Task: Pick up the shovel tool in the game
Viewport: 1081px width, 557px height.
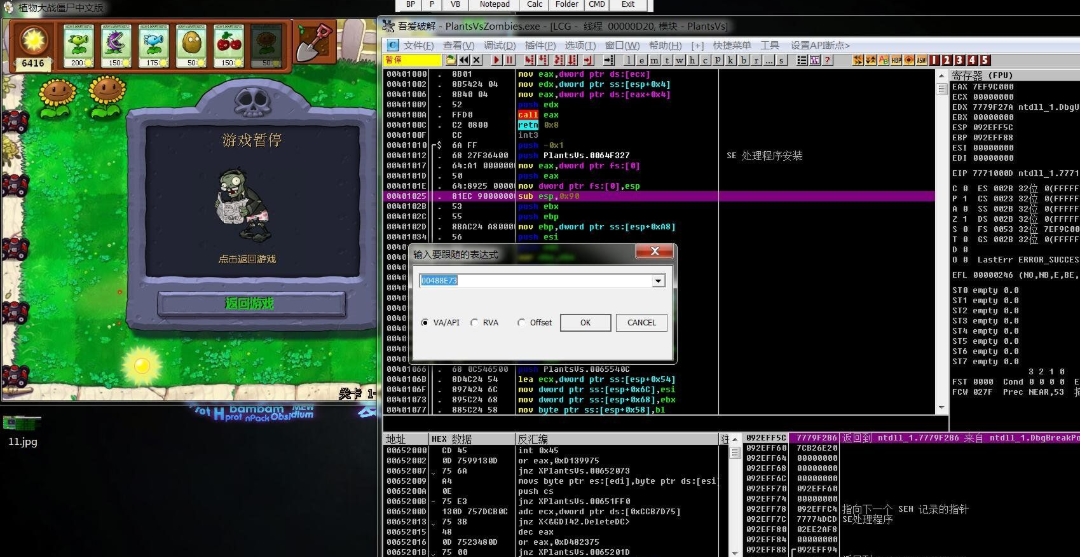Action: [x=315, y=43]
